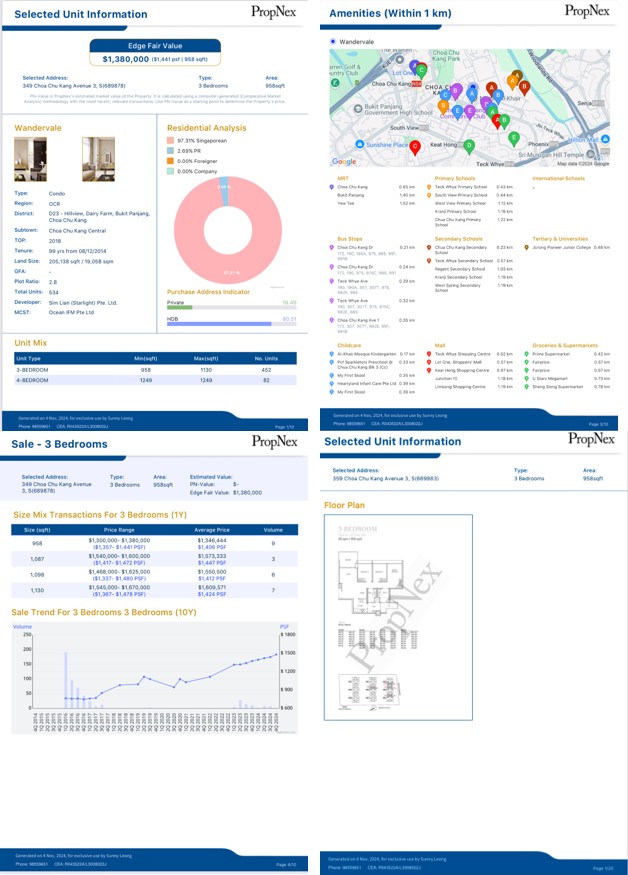Click the blue PR legend swatch
Viewport: 628px width, 875px height.
(x=170, y=151)
